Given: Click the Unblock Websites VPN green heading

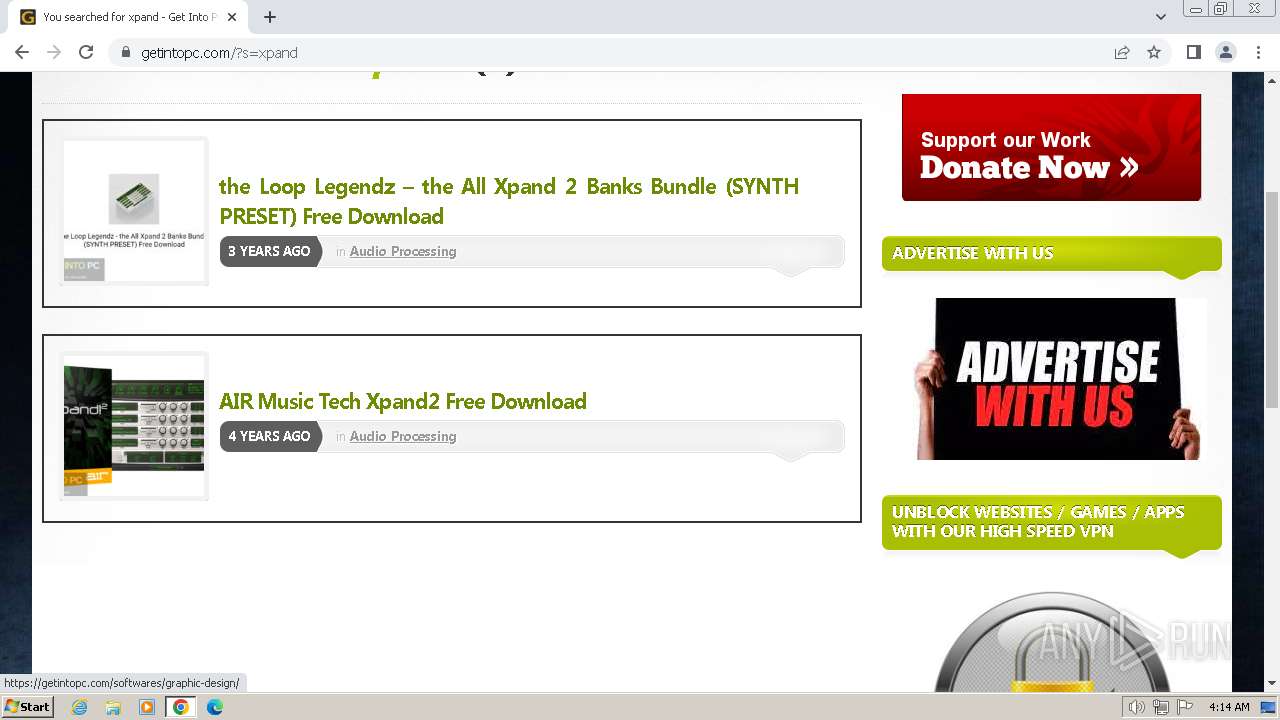Looking at the screenshot, I should point(1052,522).
